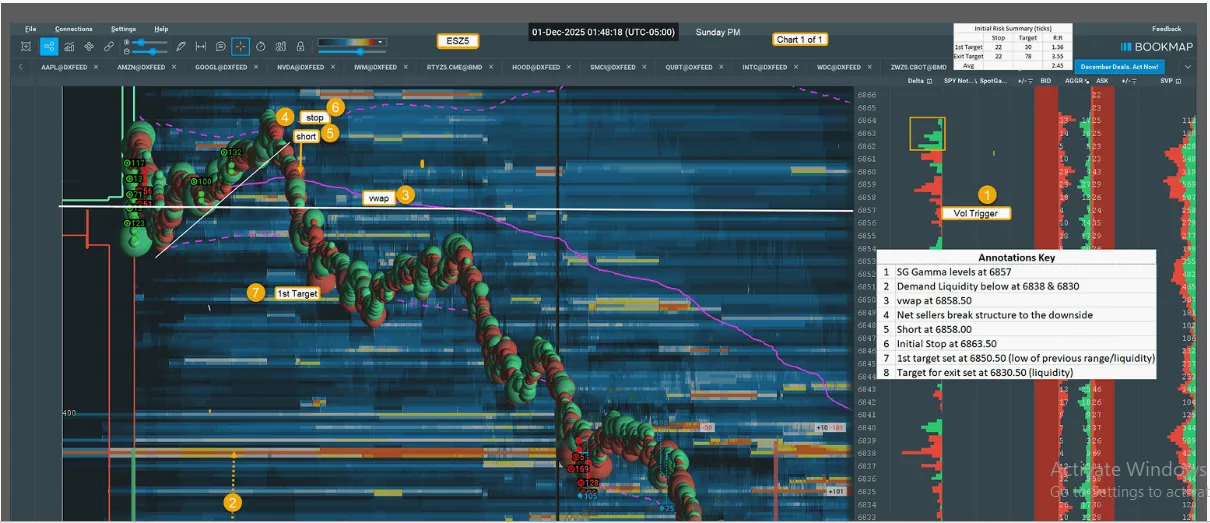1210x523 pixels.
Task: Toggle the highlighted share/network toolbar button
Action: [49, 46]
